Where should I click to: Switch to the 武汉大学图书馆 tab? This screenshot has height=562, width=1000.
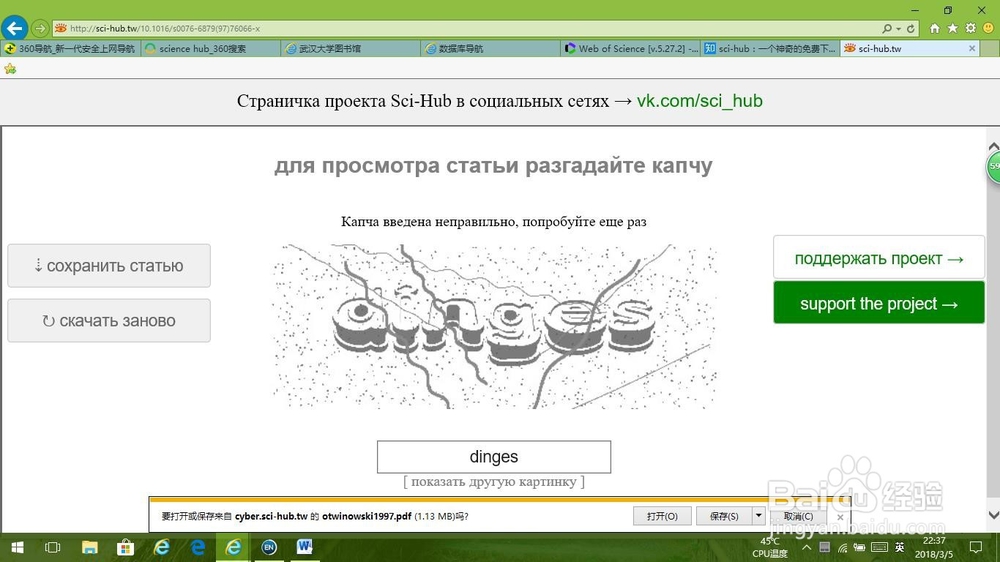click(x=350, y=48)
